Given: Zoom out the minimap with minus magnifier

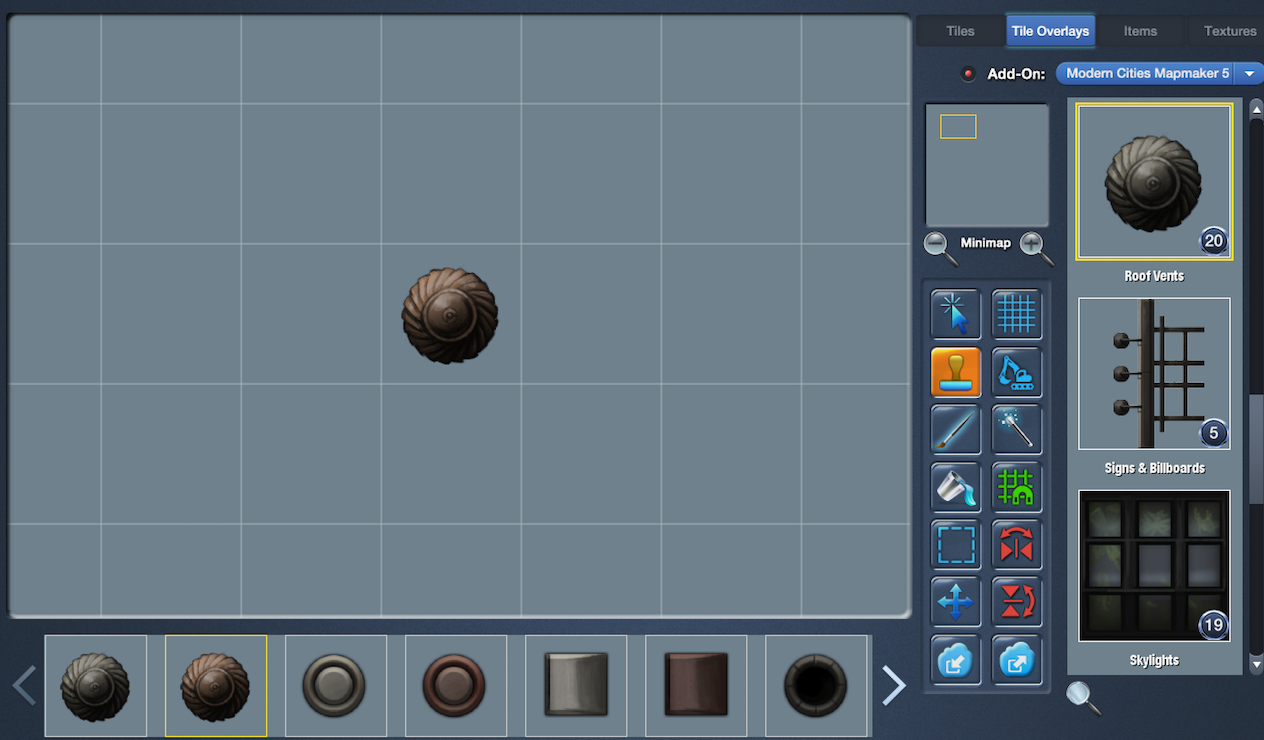Looking at the screenshot, I should (939, 246).
